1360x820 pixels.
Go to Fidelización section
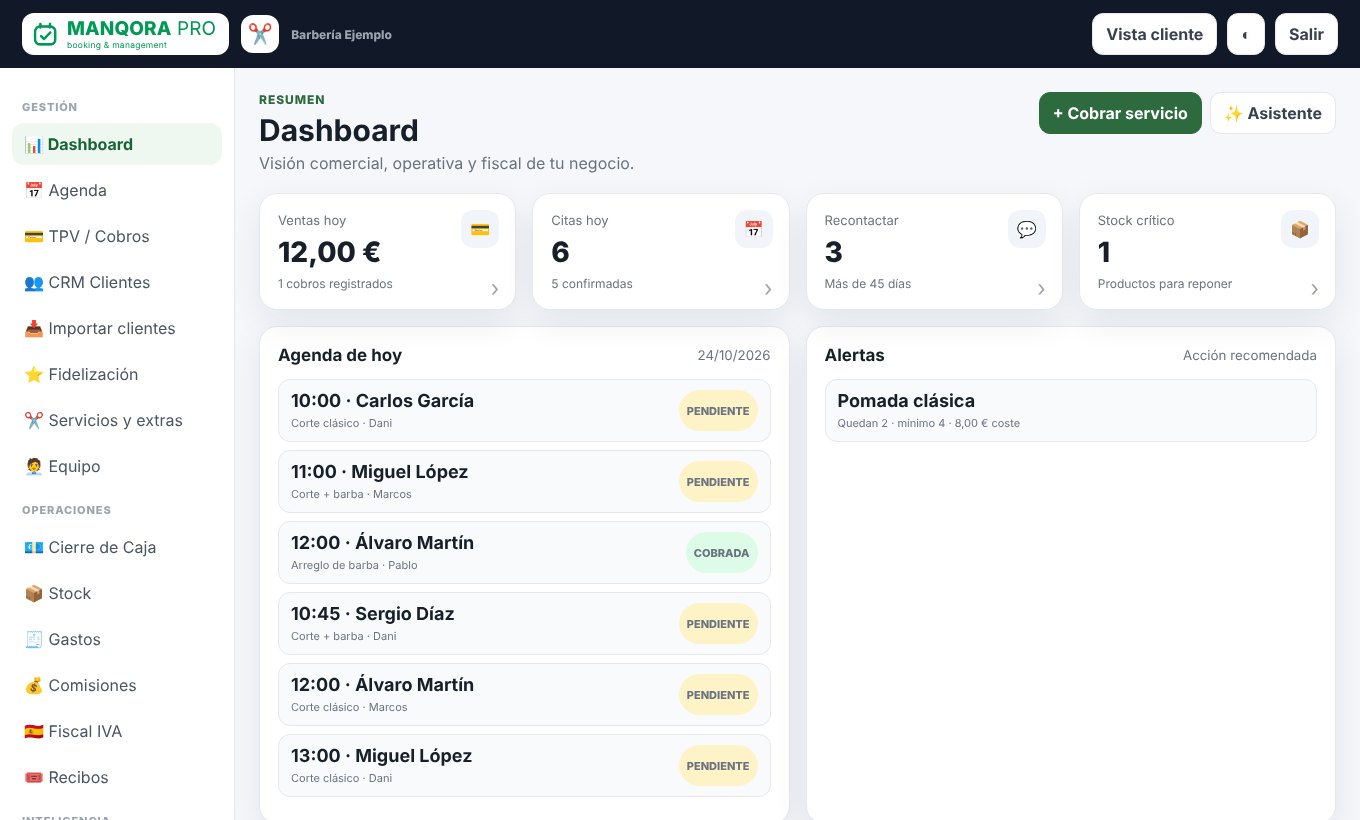tap(117, 374)
